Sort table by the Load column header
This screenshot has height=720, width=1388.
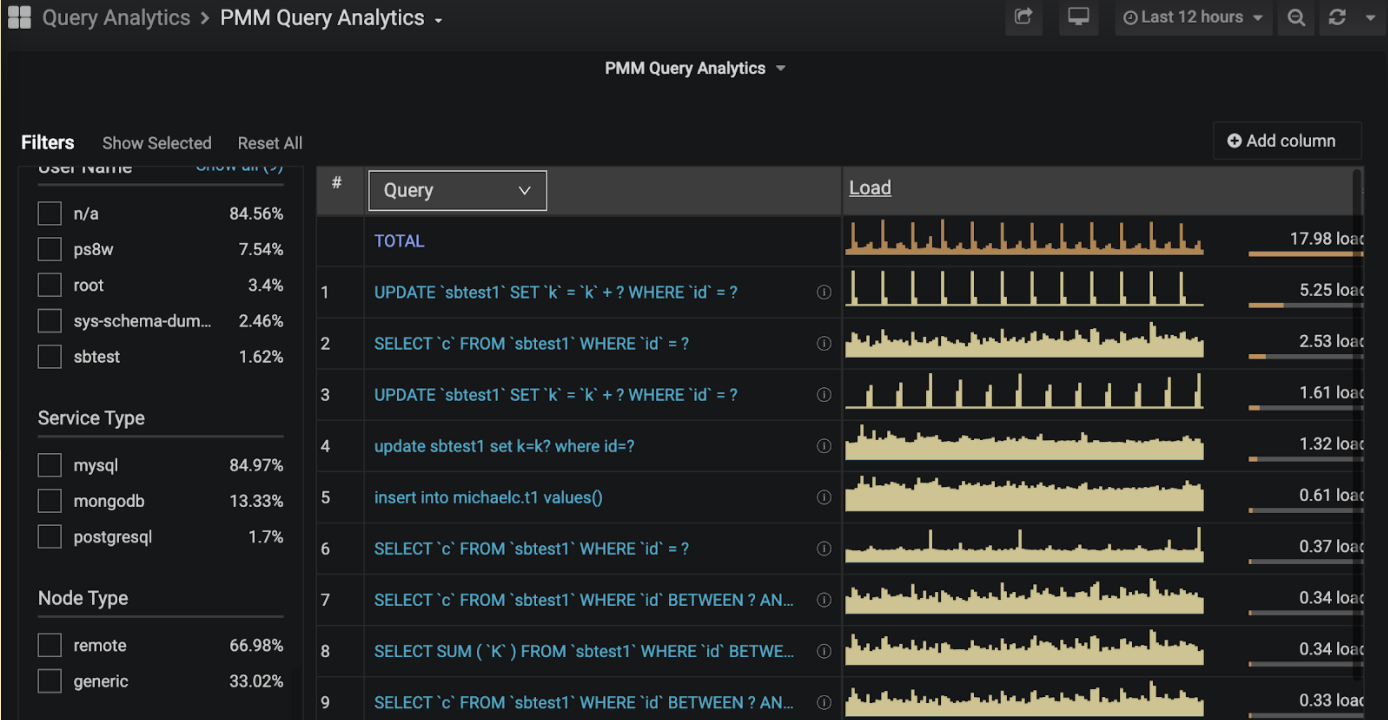[x=869, y=187]
